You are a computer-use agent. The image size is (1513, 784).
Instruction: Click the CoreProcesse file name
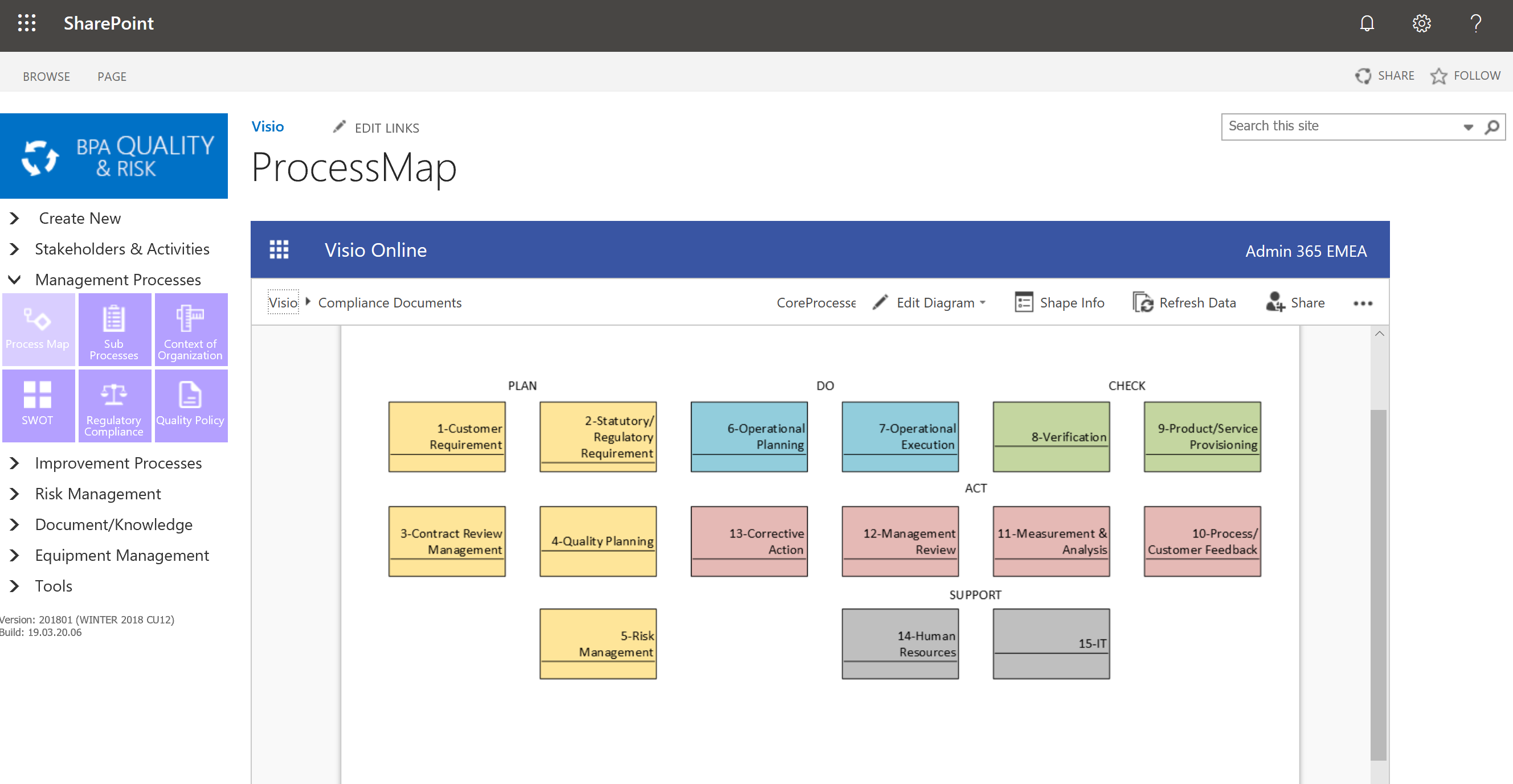tap(816, 302)
